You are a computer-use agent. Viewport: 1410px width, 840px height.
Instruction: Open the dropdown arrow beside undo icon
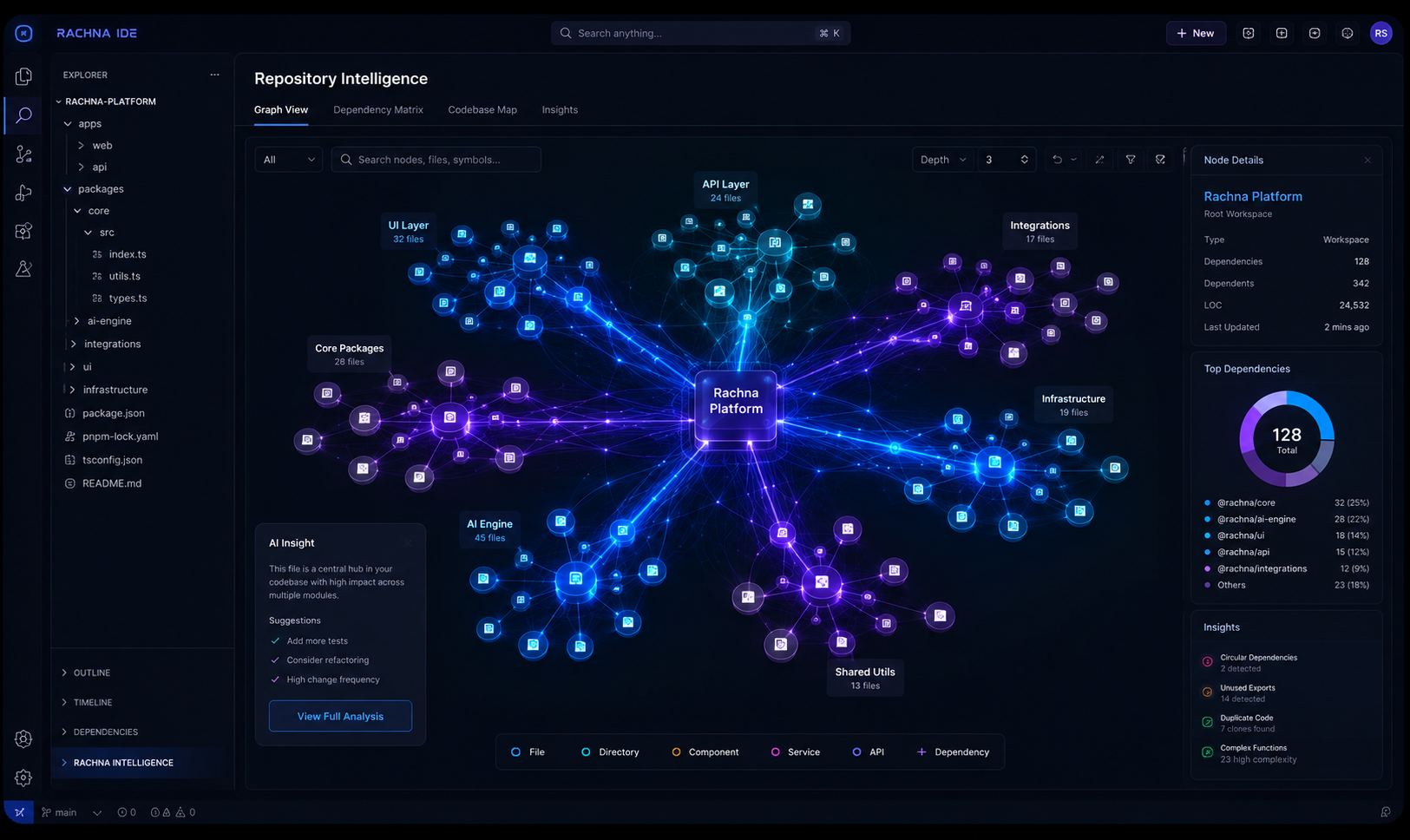(x=1073, y=160)
